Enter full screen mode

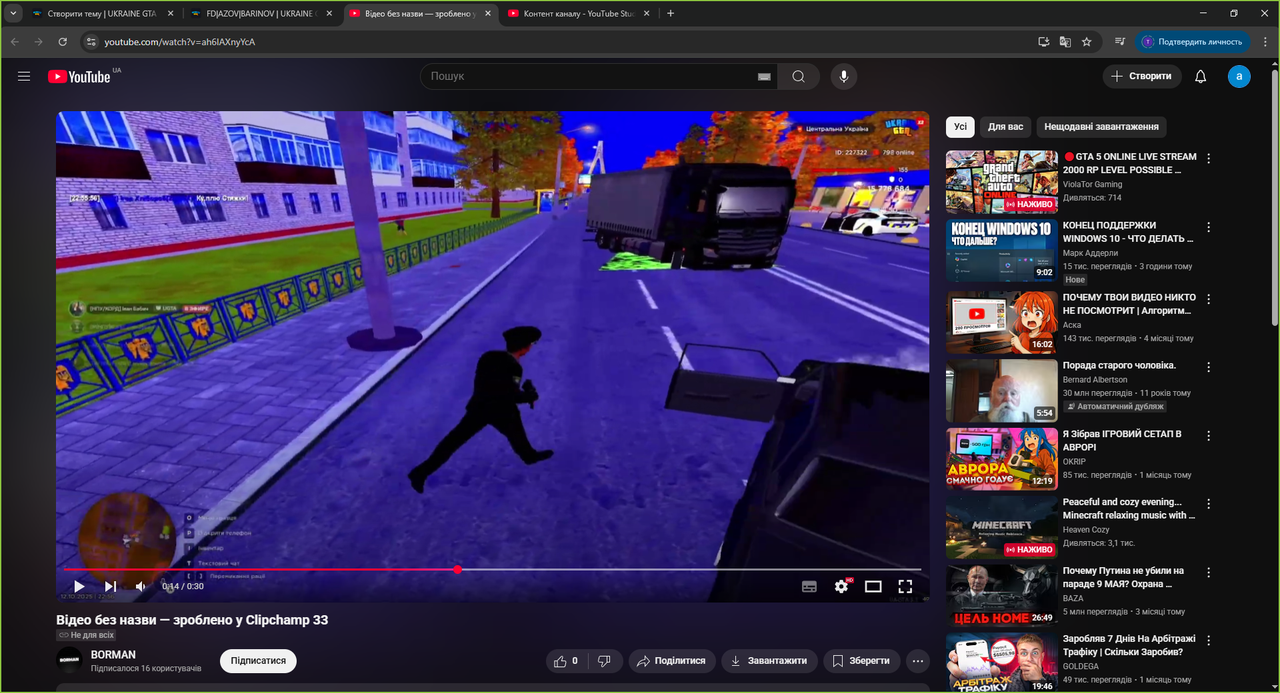[x=905, y=586]
